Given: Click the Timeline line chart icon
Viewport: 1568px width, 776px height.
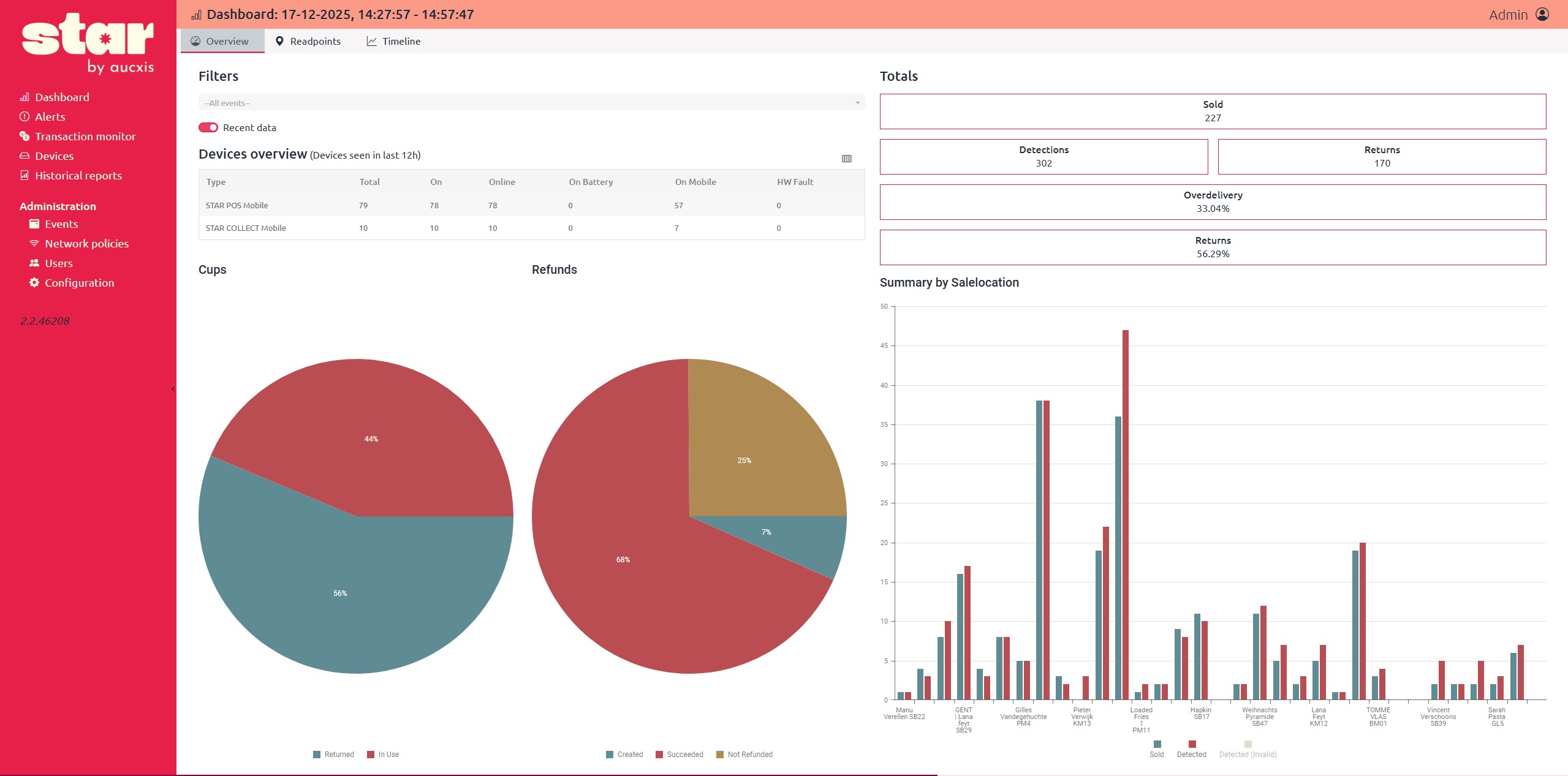Looking at the screenshot, I should click(371, 41).
